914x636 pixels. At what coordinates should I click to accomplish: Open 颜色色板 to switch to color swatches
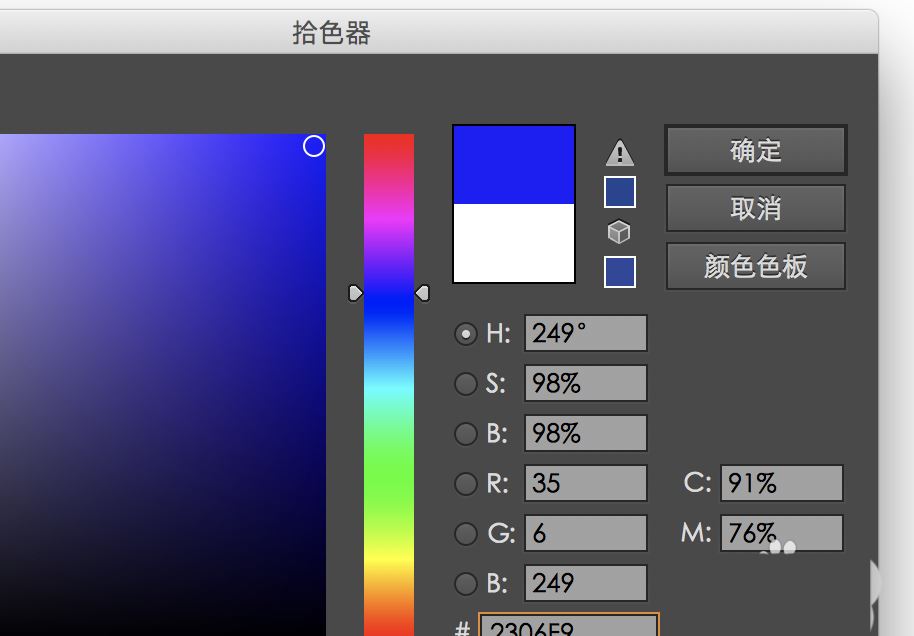755,266
